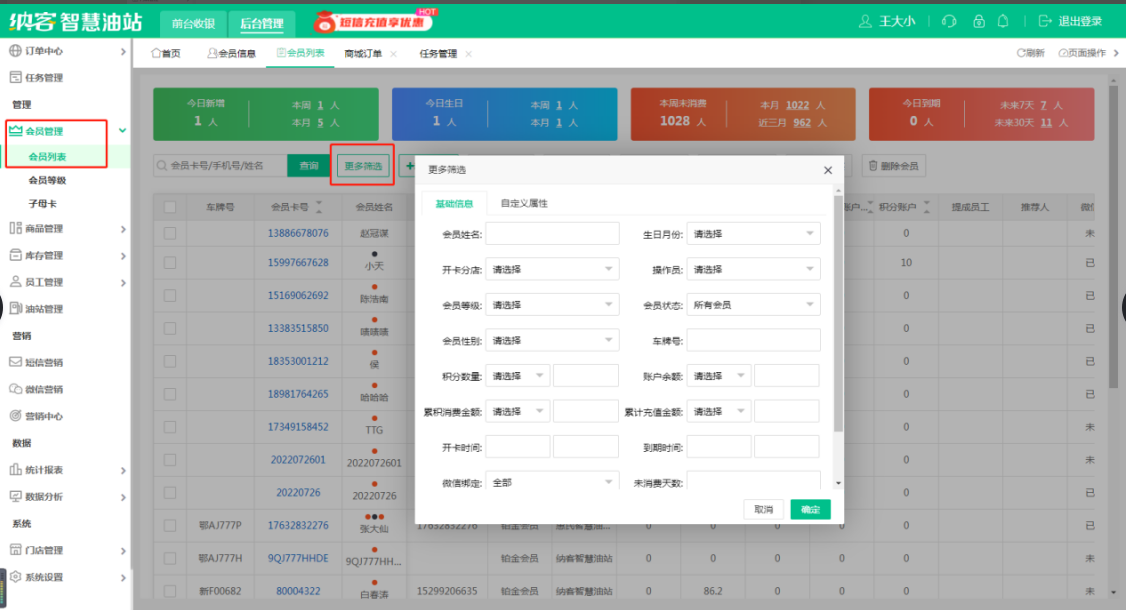Click the 删除会员 button

tap(894, 166)
